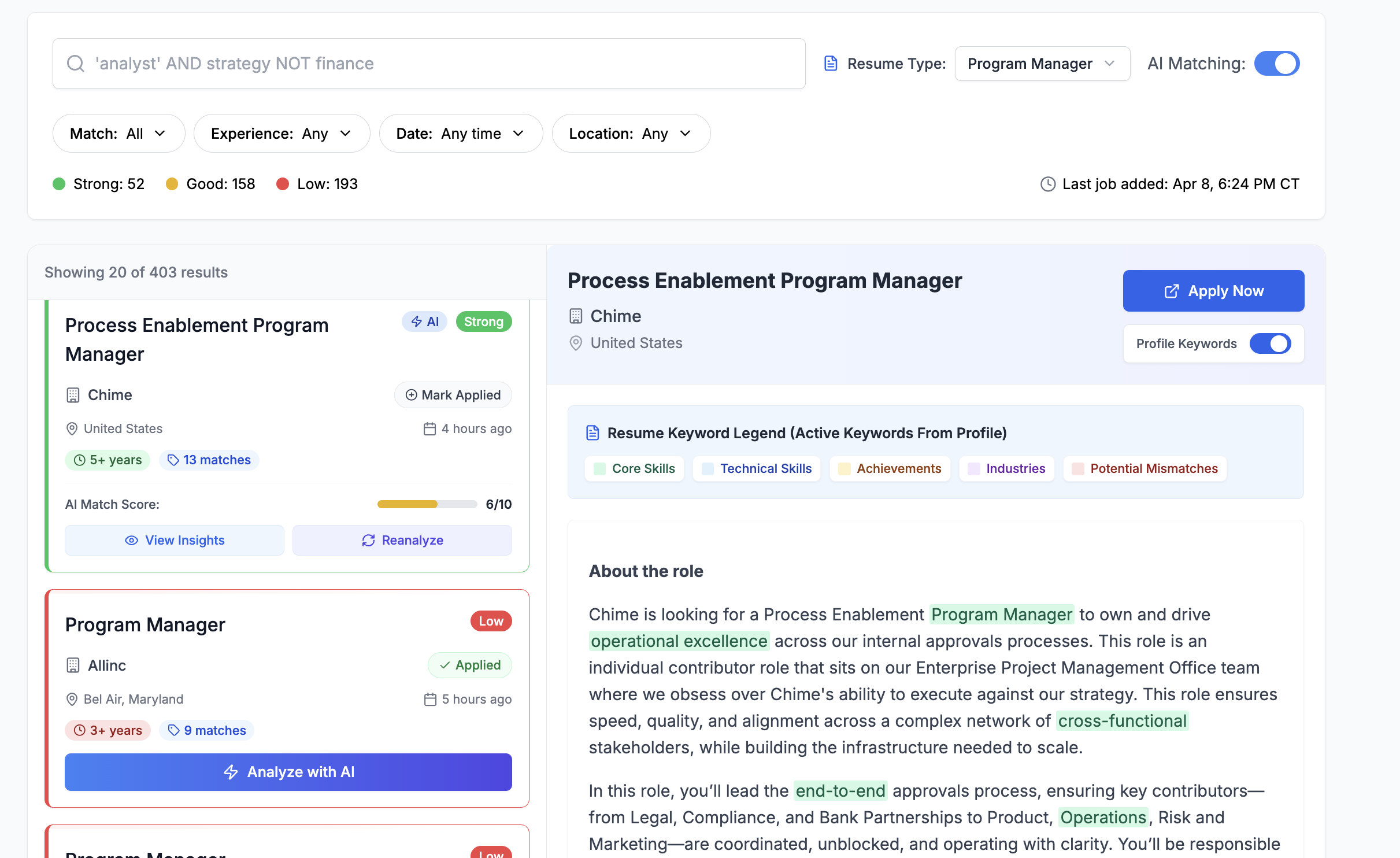Click the Low badge on Allinc card
Screen dimensions: 1400x858
click(491, 621)
